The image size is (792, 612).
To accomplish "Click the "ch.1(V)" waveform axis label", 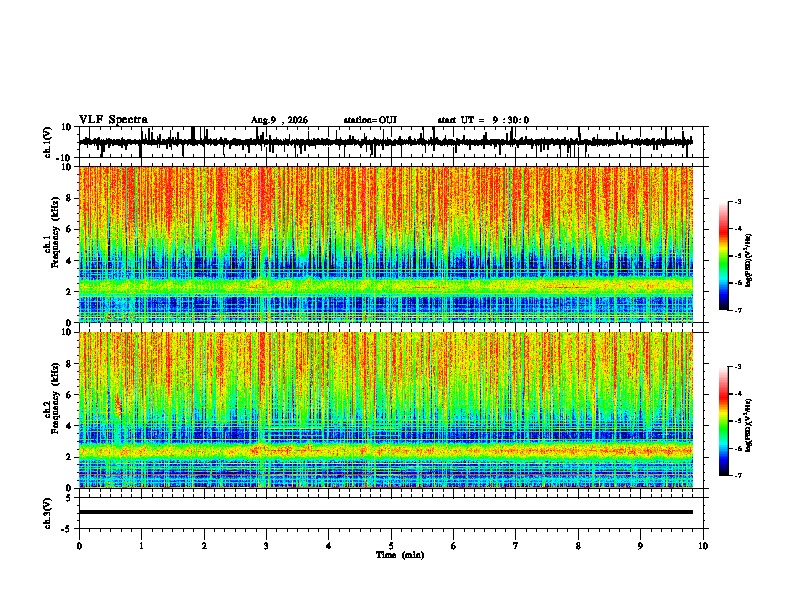I will pos(48,142).
